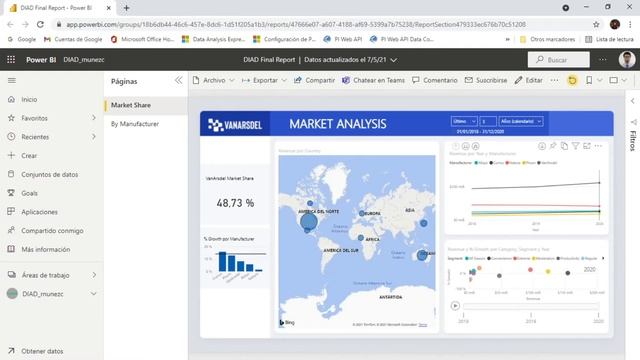Open the Último relative date dropdown
Image resolution: width=640 pixels, height=360 pixels.
[x=464, y=121]
